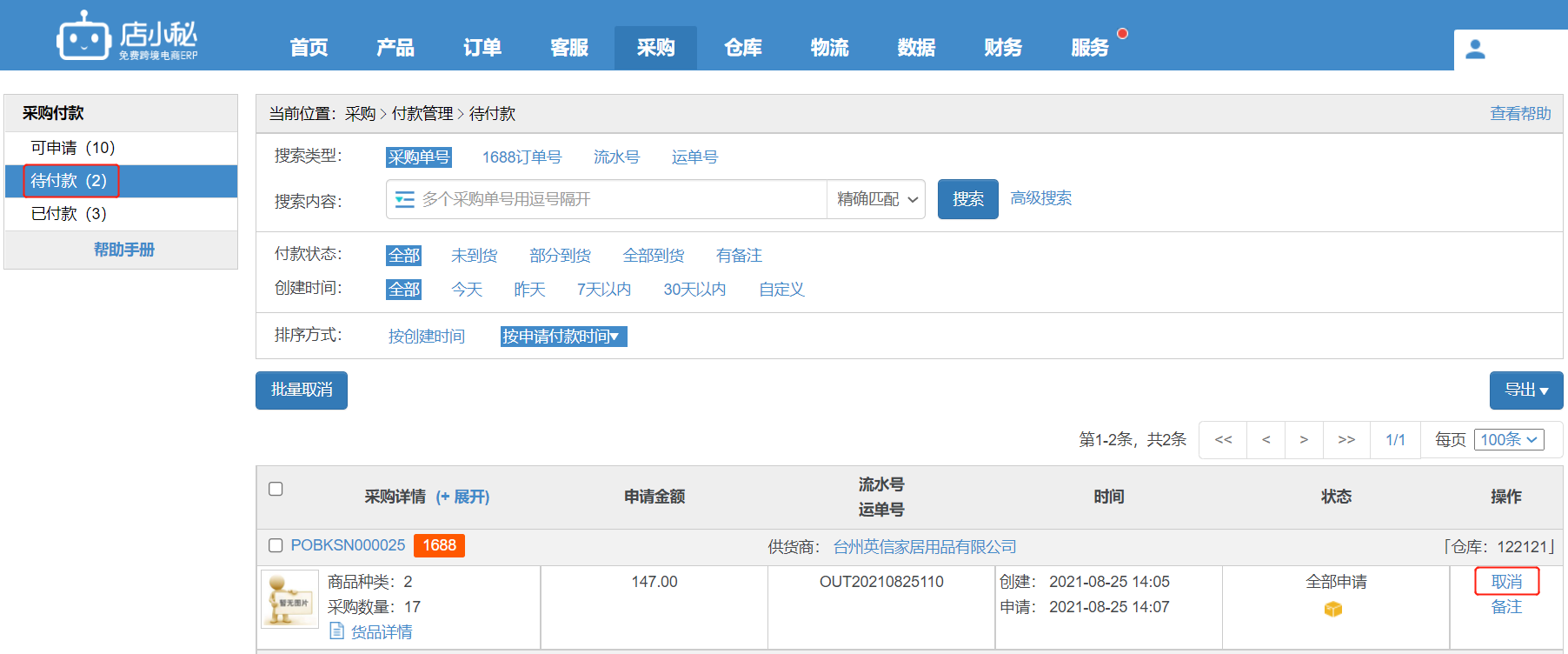
Task: Go to 首页 in top navigation
Action: [x=309, y=48]
